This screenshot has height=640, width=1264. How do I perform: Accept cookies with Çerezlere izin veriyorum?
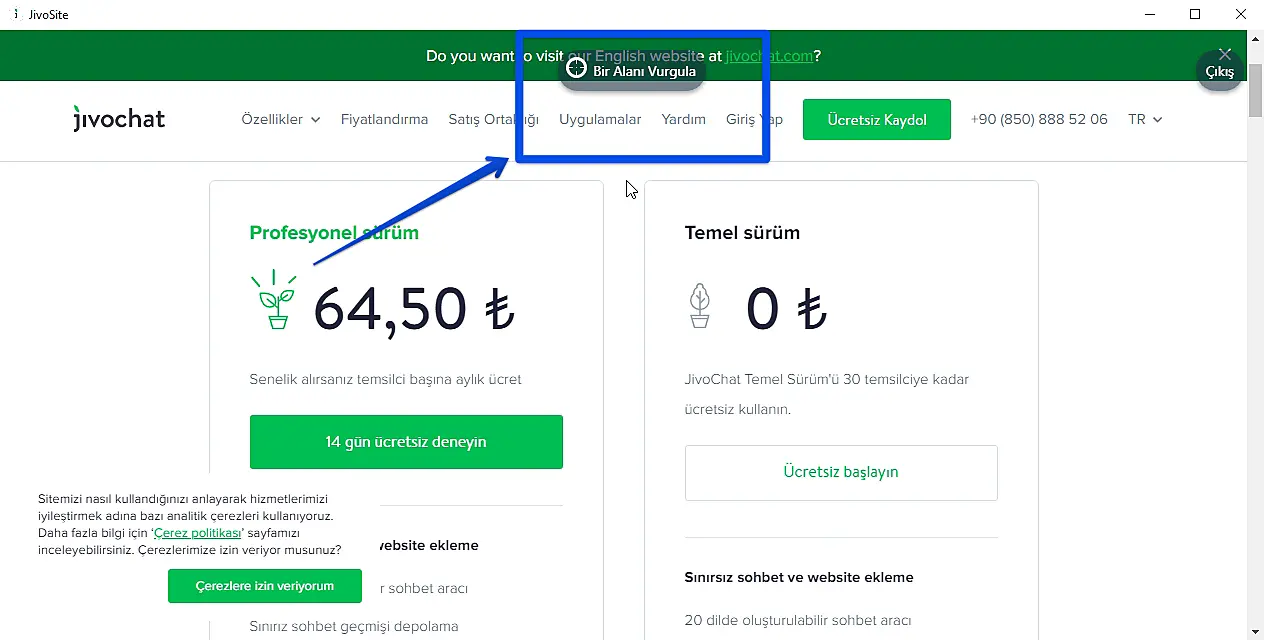coord(265,586)
